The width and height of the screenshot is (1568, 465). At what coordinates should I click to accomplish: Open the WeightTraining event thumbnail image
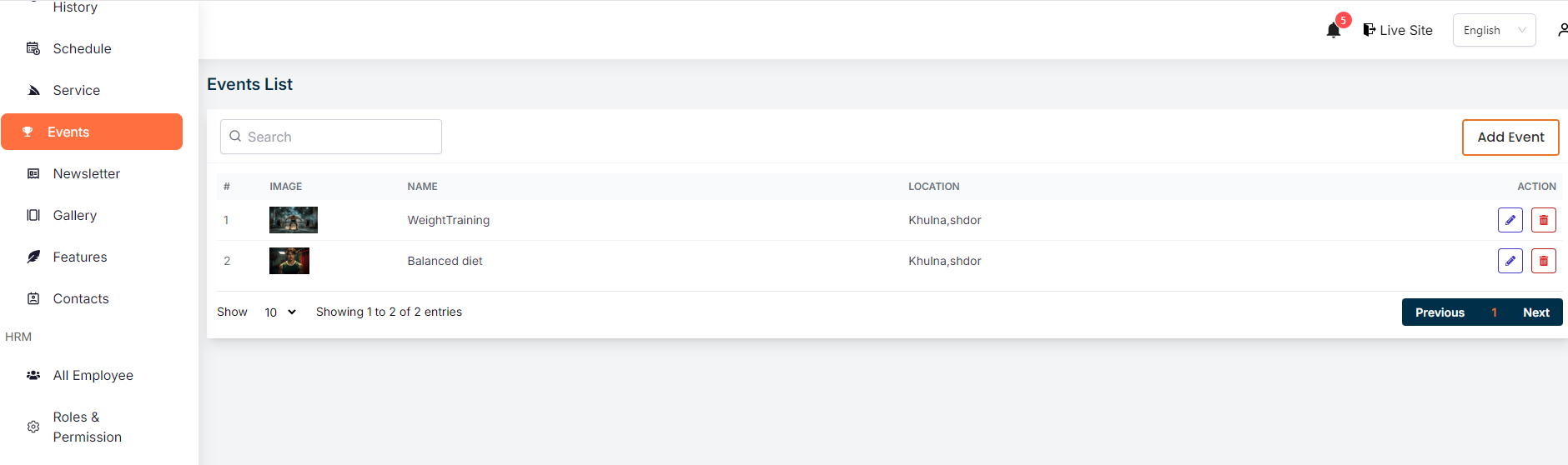pyautogui.click(x=293, y=220)
